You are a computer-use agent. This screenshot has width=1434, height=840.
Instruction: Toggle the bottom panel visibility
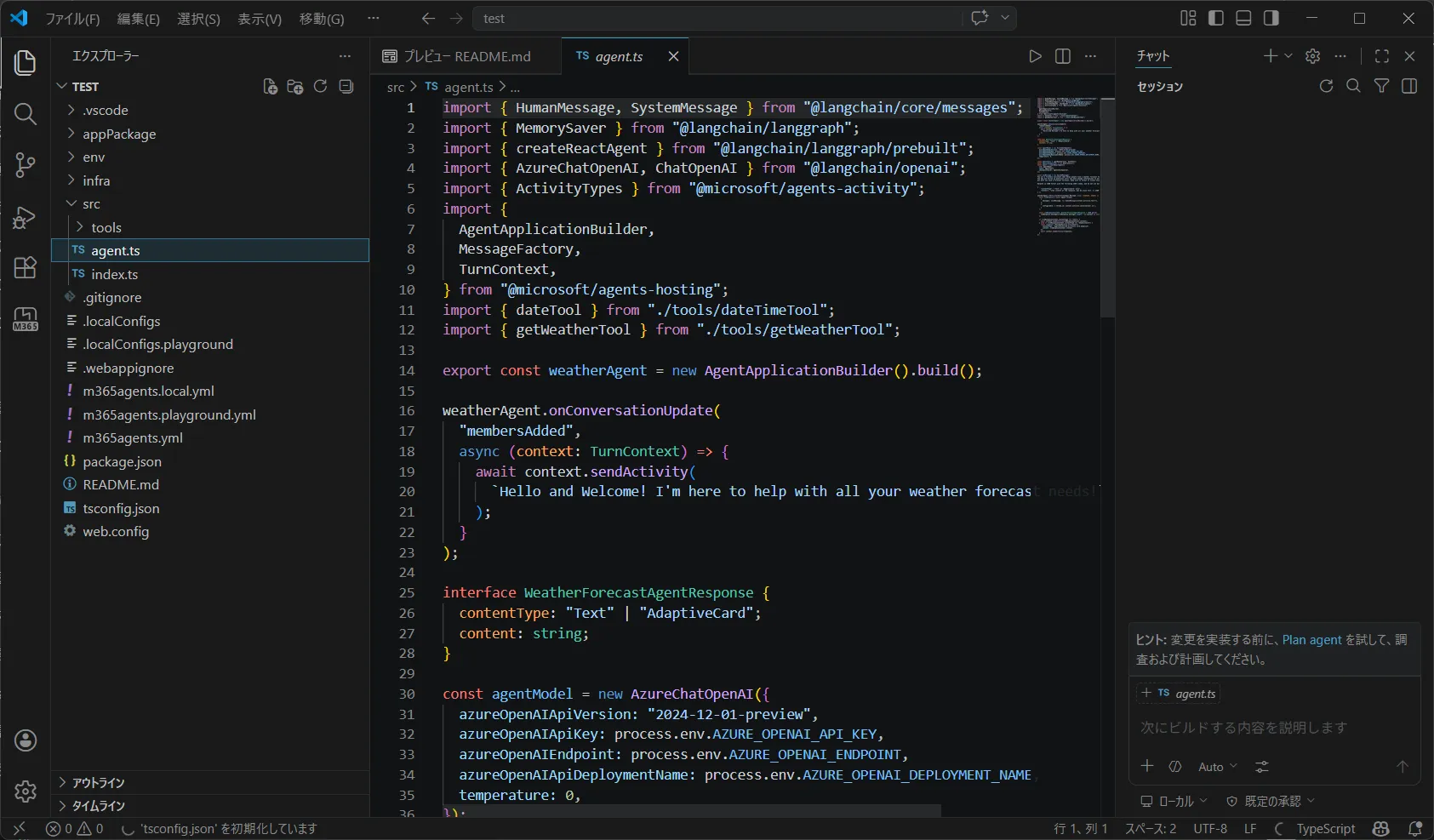1243,19
